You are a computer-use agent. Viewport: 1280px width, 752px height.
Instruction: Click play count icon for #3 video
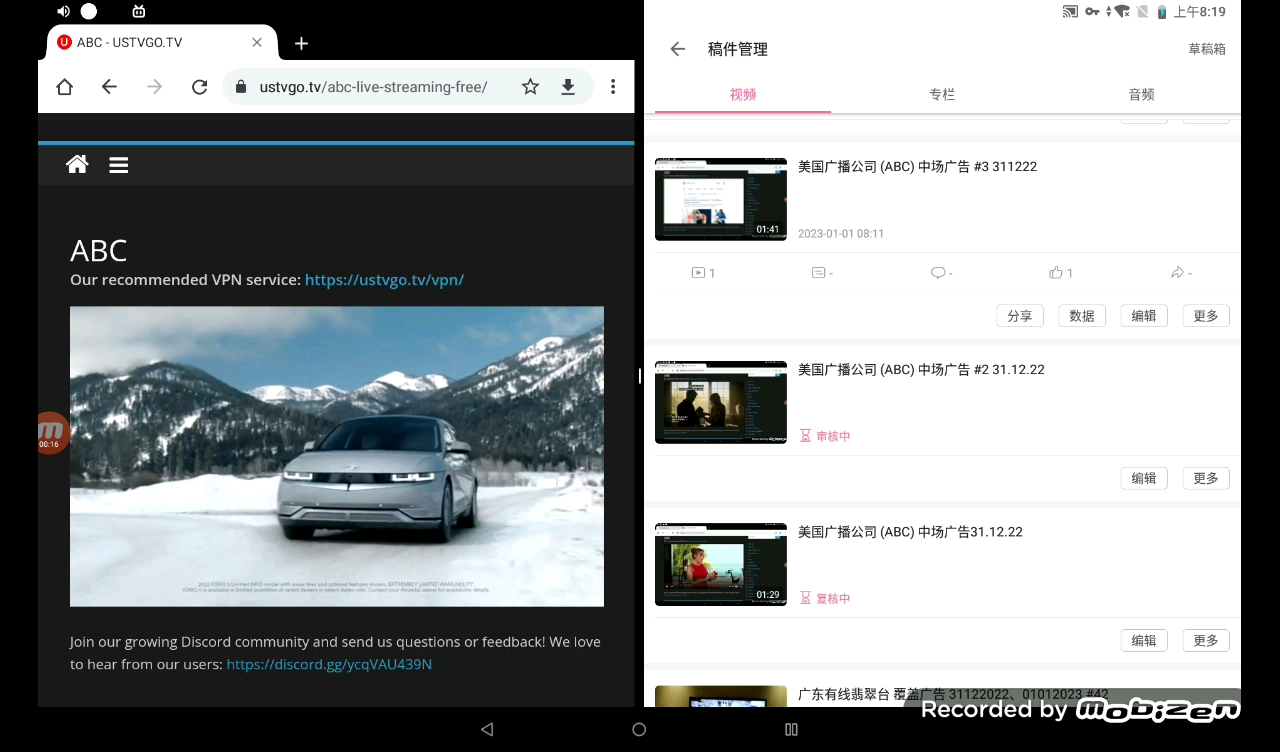[x=698, y=273]
